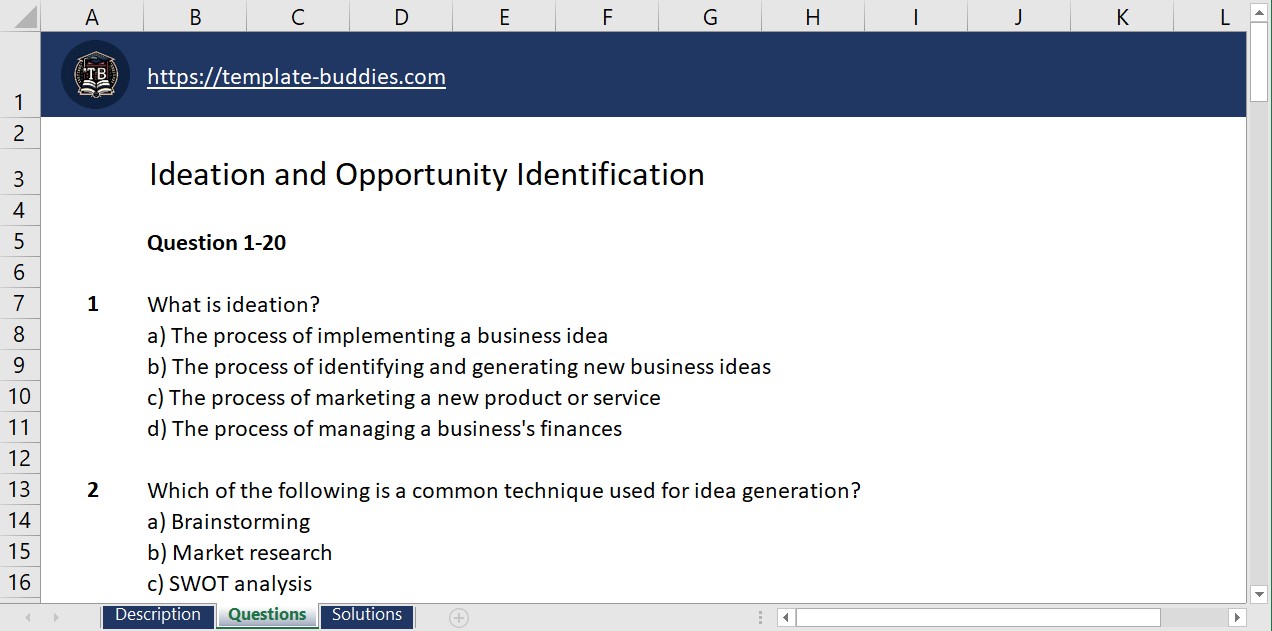The height and width of the screenshot is (631, 1272).
Task: Click the vertical scrollbar down arrow
Action: [1260, 592]
